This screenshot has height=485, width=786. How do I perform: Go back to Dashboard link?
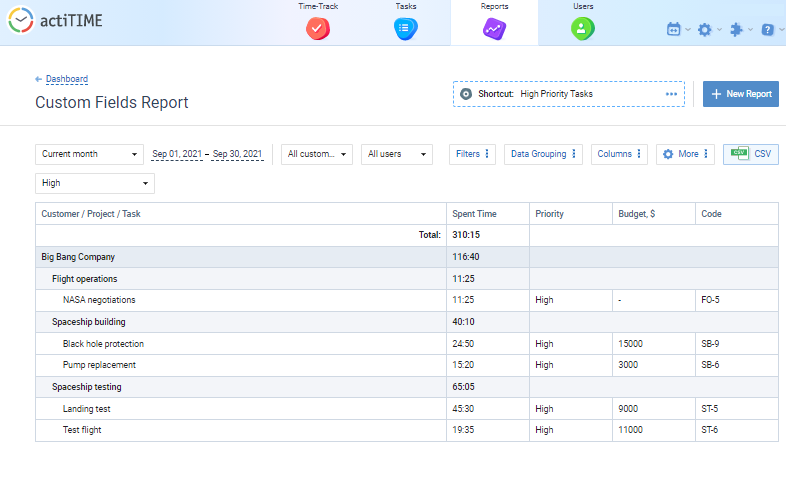[x=67, y=79]
